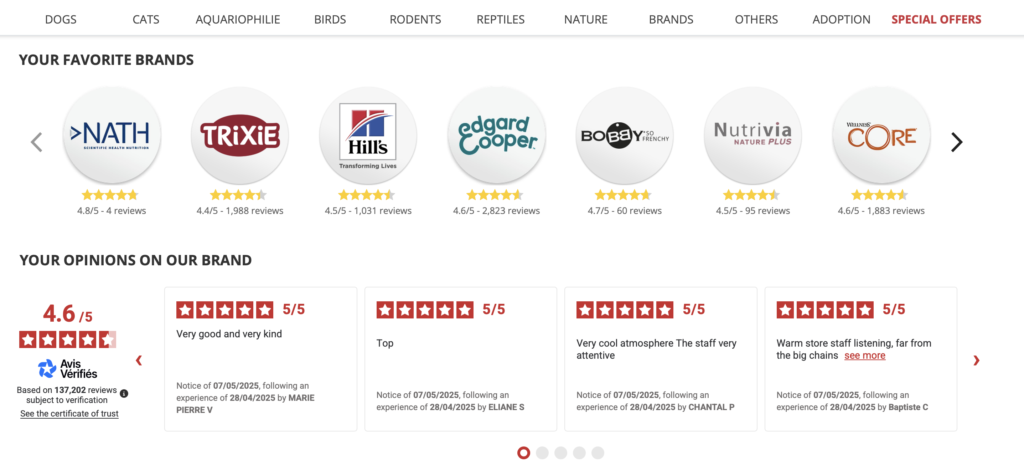Select the Wellness Core brand logo

(x=881, y=135)
